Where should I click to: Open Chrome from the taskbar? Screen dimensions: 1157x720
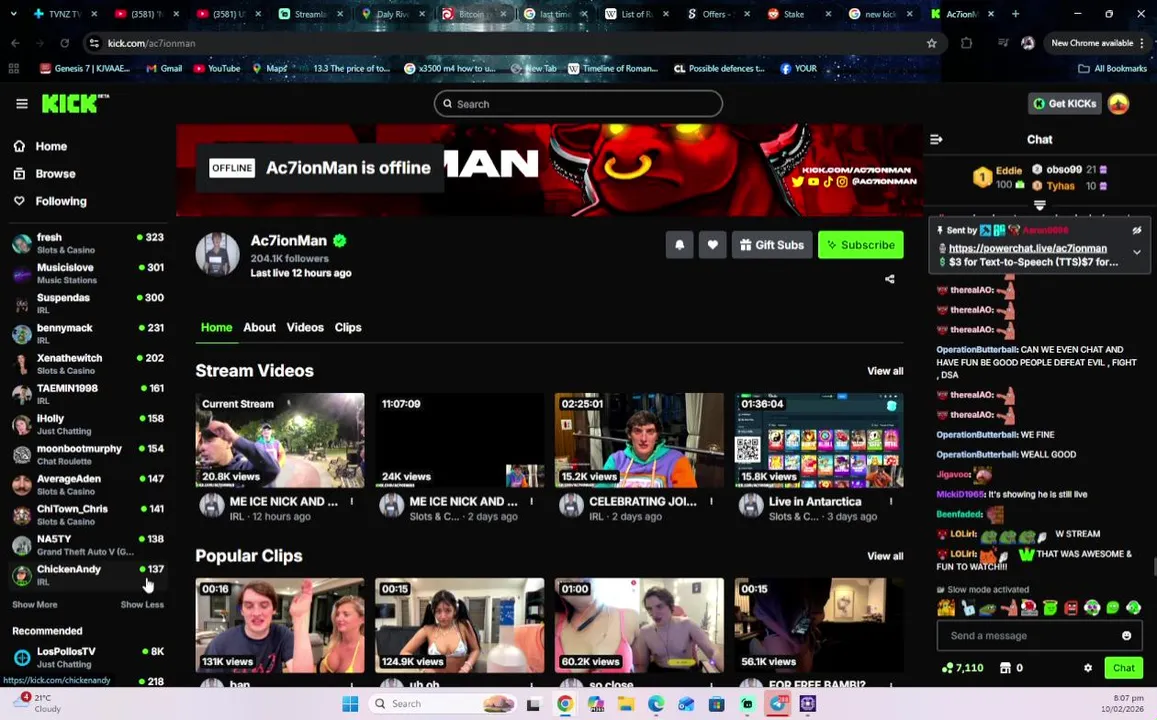565,704
